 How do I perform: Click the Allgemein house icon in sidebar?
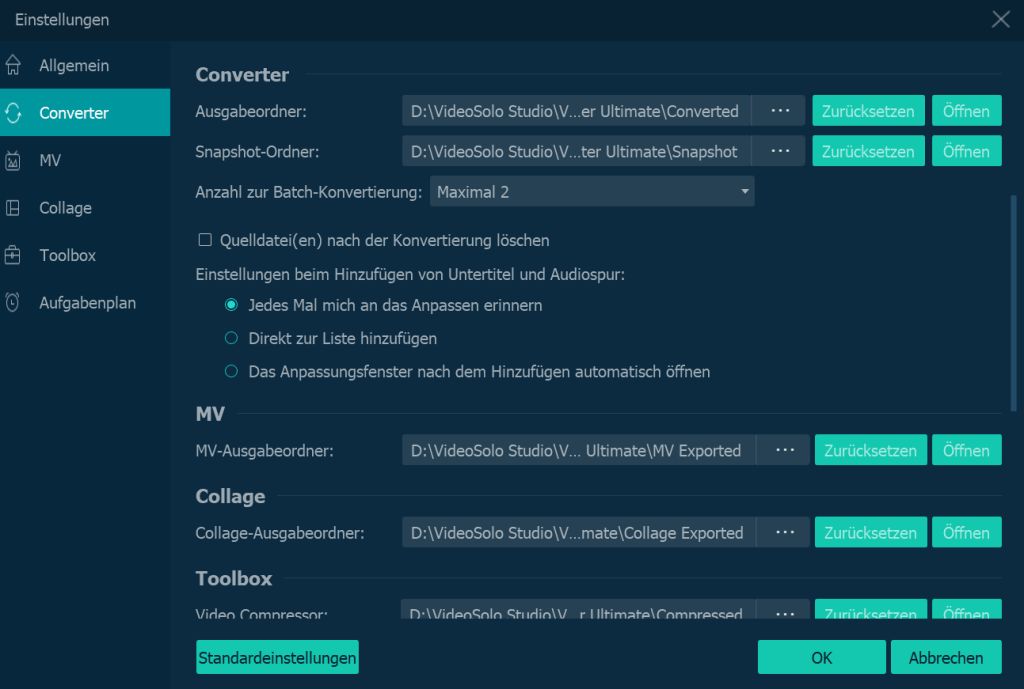click(x=13, y=66)
